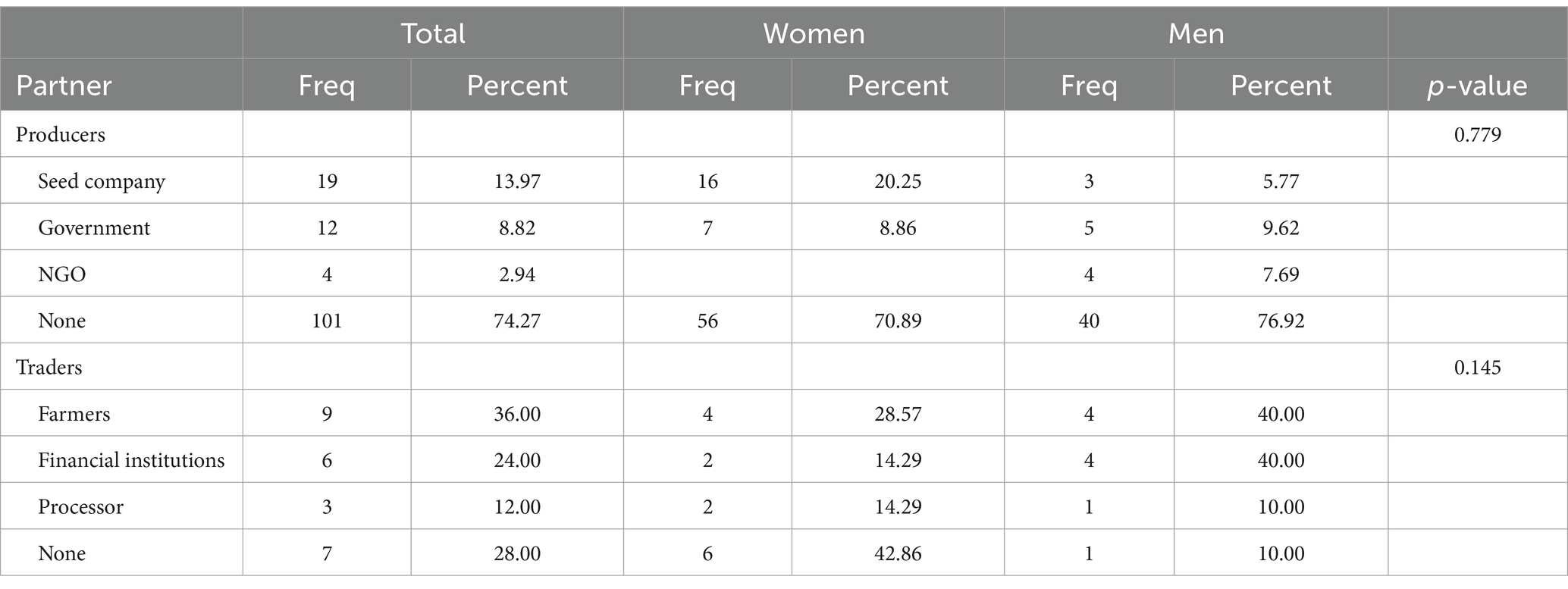Click the Financial institutions row label
This screenshot has height=589, width=1568.
tap(131, 460)
